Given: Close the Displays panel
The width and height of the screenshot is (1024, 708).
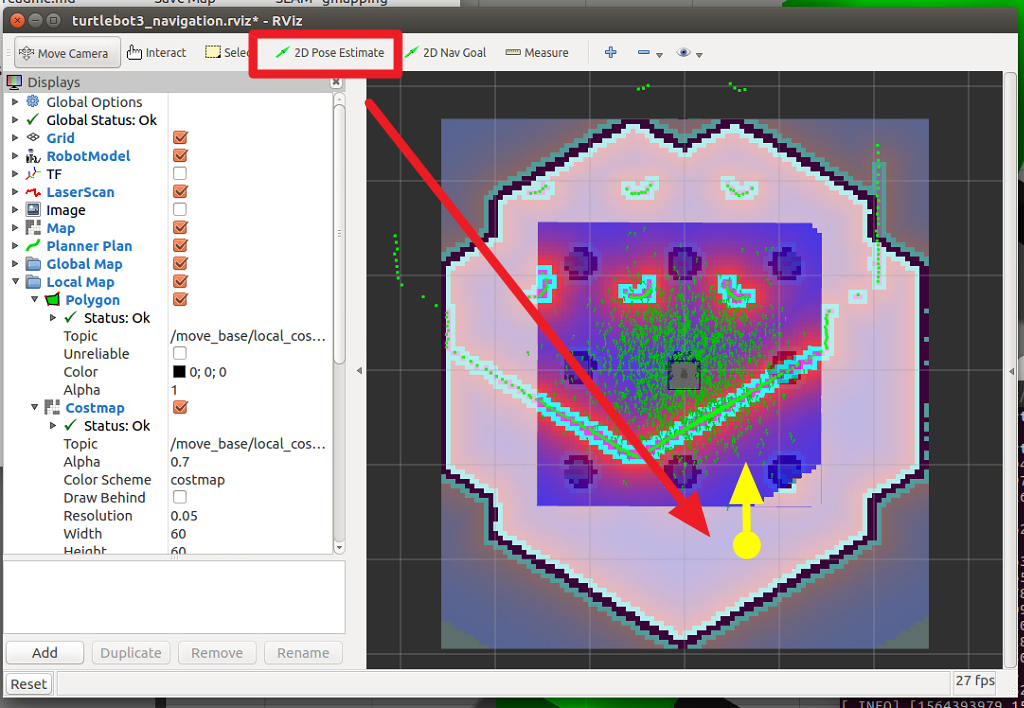Looking at the screenshot, I should click(x=336, y=82).
